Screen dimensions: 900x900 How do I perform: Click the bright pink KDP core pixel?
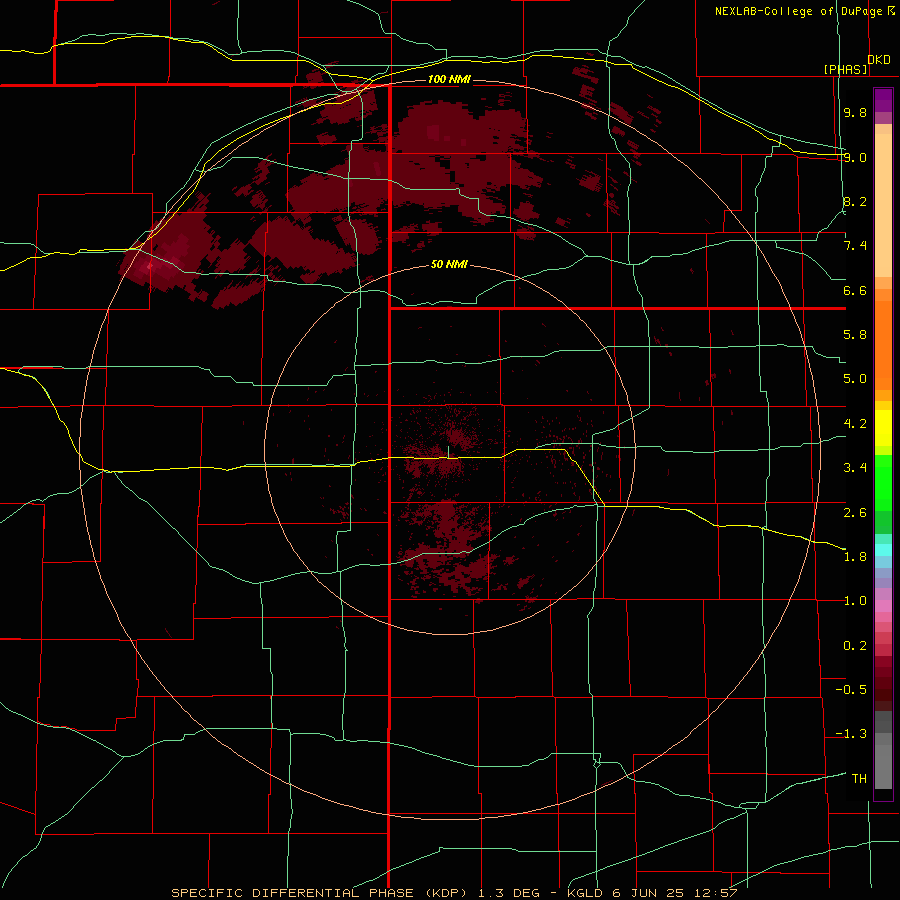150,266
